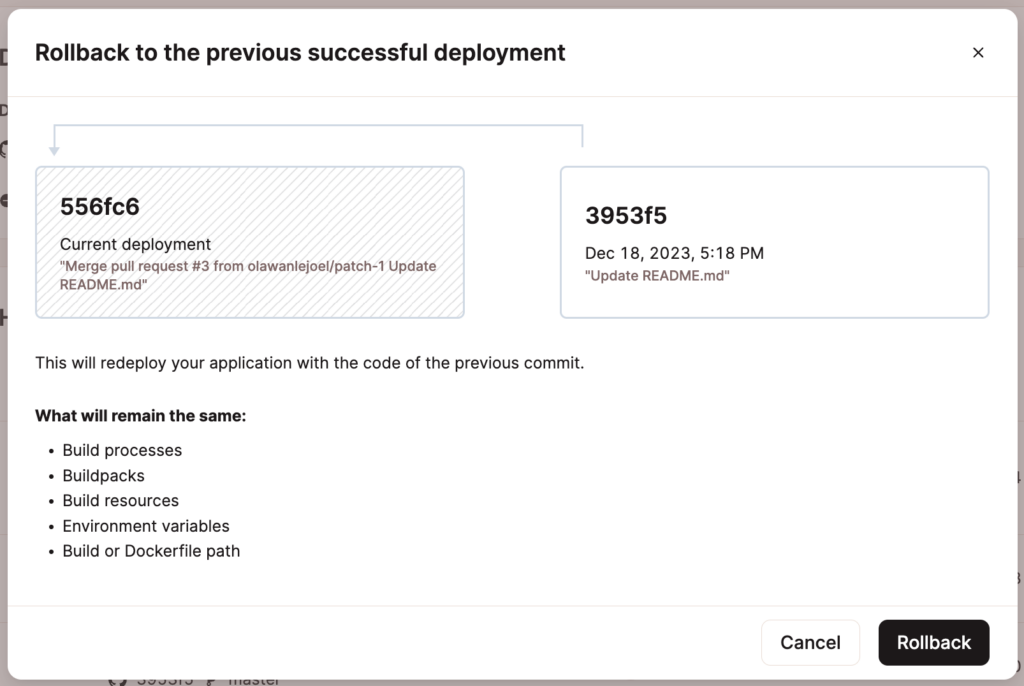Click the Current deployment label

click(134, 244)
